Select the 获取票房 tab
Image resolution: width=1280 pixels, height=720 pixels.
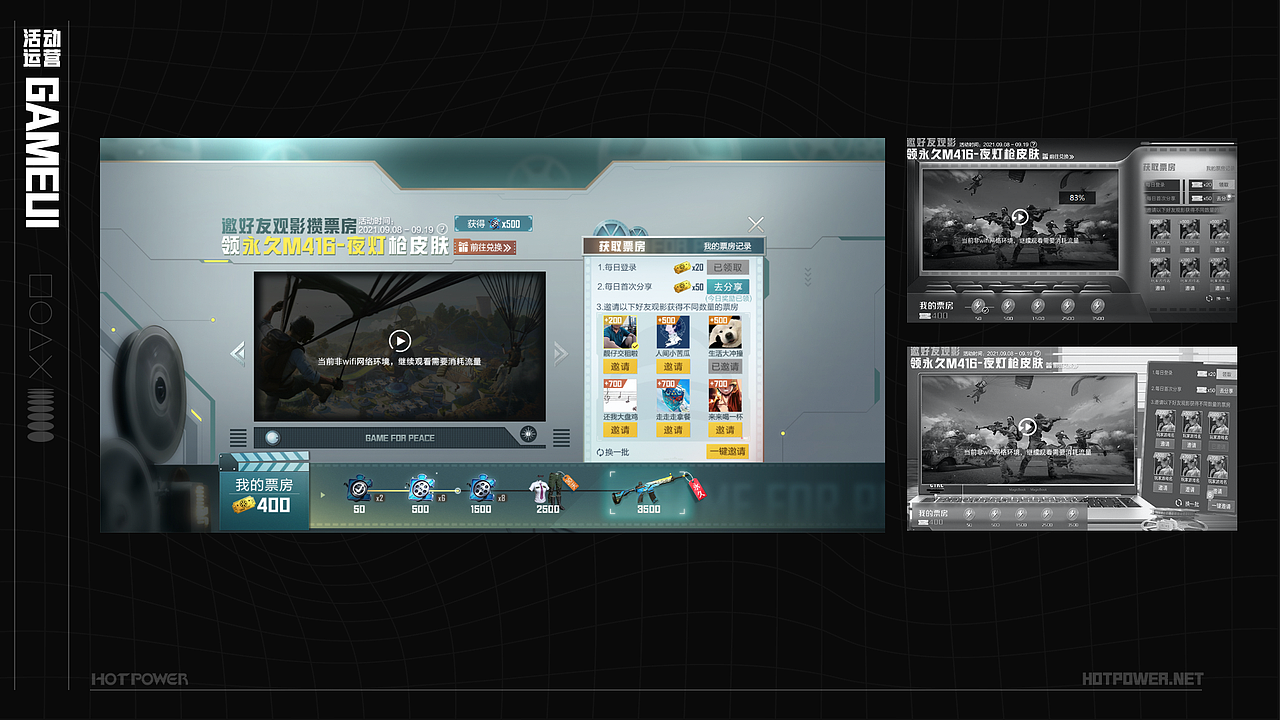click(622, 246)
